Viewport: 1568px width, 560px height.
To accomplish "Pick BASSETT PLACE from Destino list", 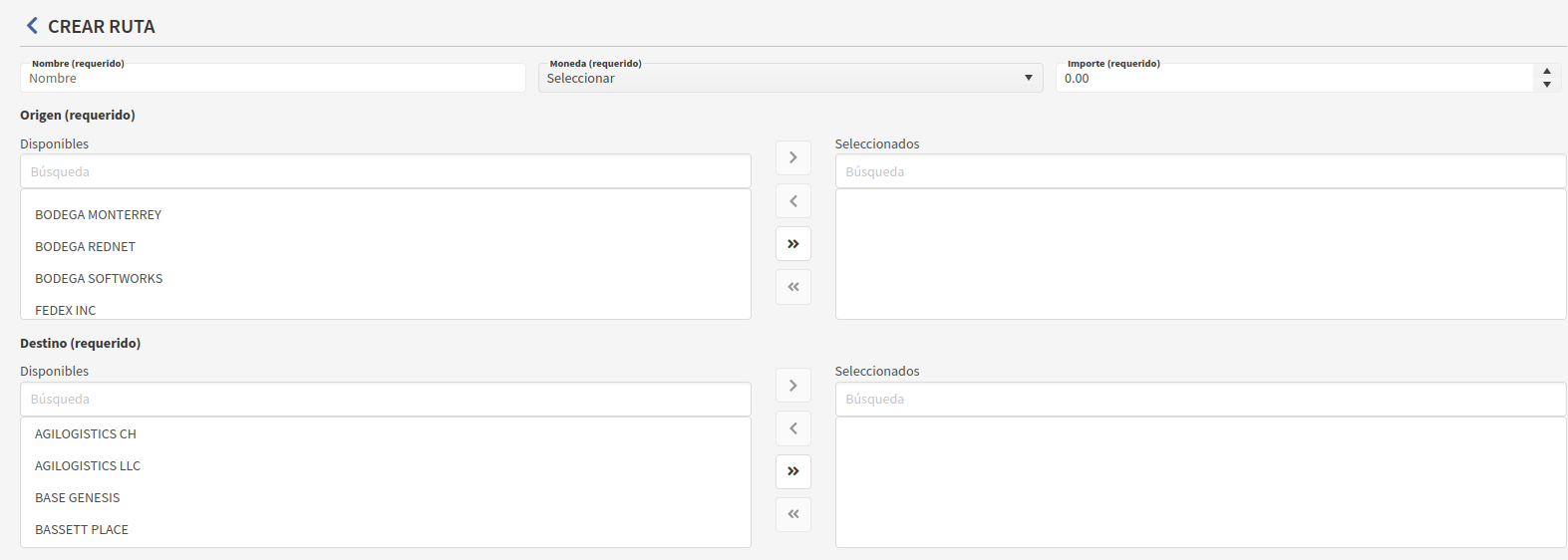I will click(x=82, y=530).
